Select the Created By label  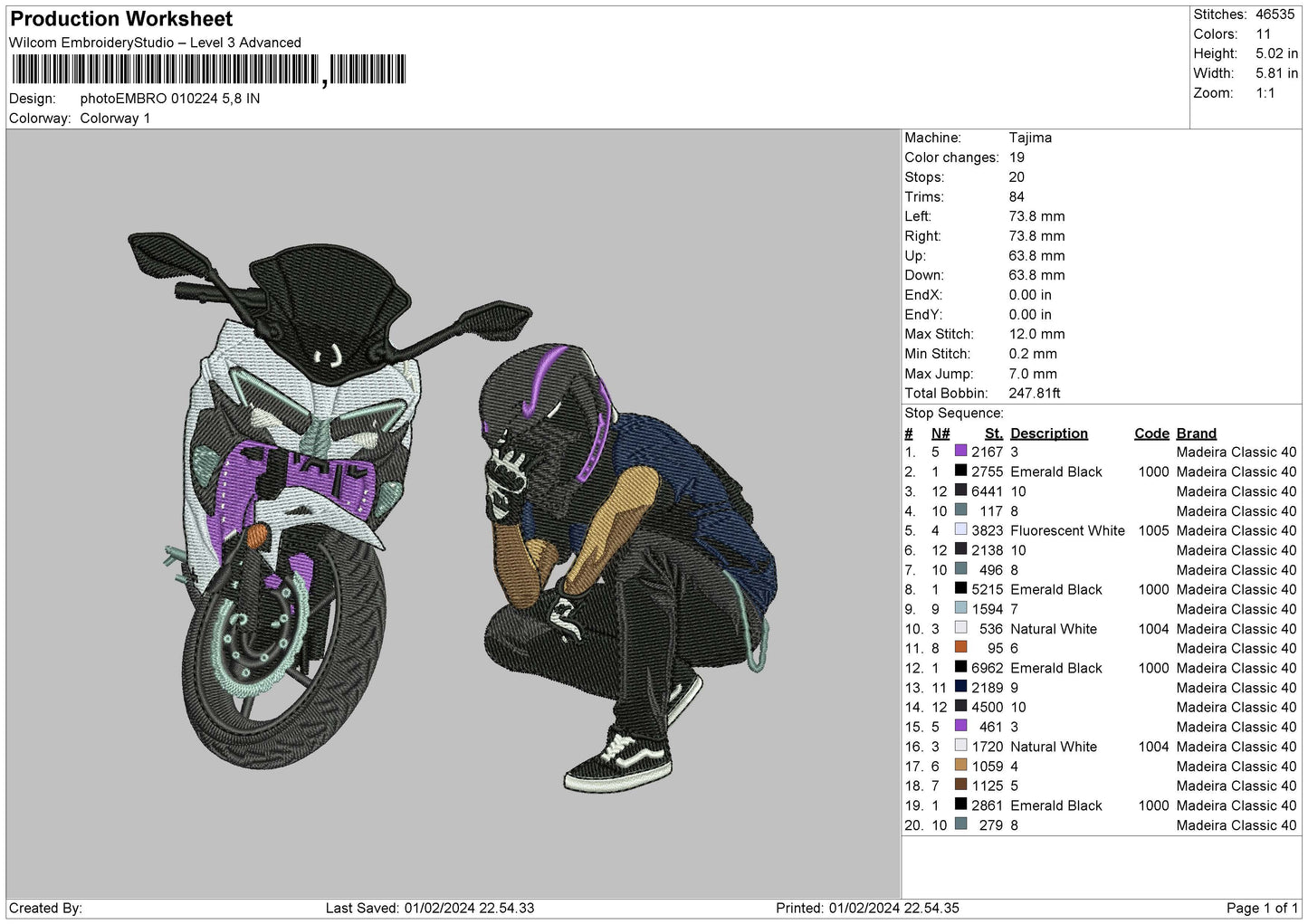[45, 908]
